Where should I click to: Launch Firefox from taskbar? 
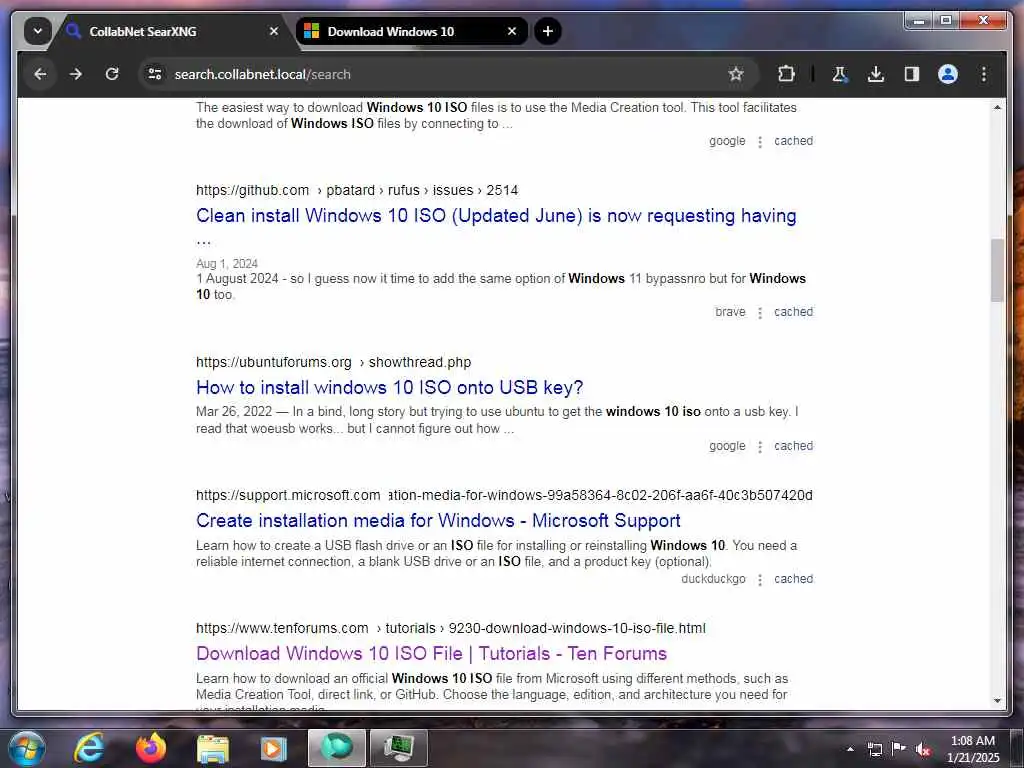pos(150,748)
